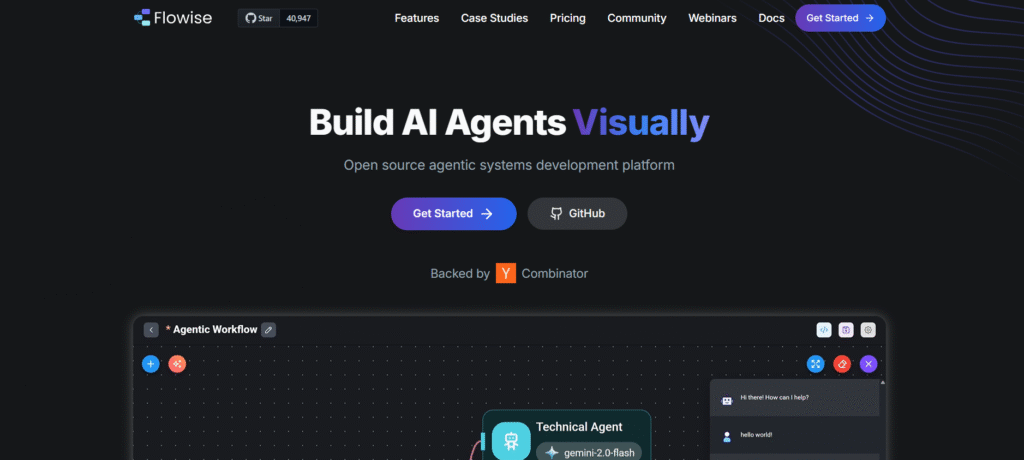The image size is (1024, 460).
Task: Click the chat panel scrollbar up arrow
Action: click(x=883, y=382)
